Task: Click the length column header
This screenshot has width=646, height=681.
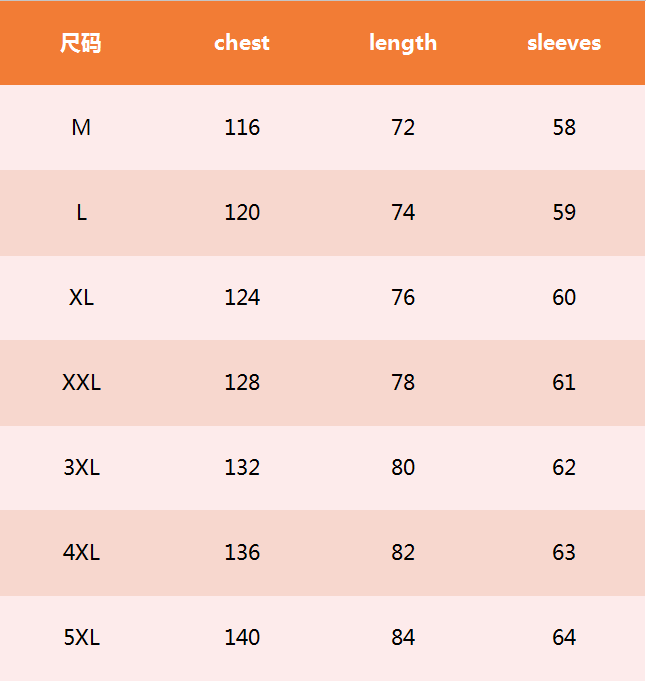Action: click(403, 44)
